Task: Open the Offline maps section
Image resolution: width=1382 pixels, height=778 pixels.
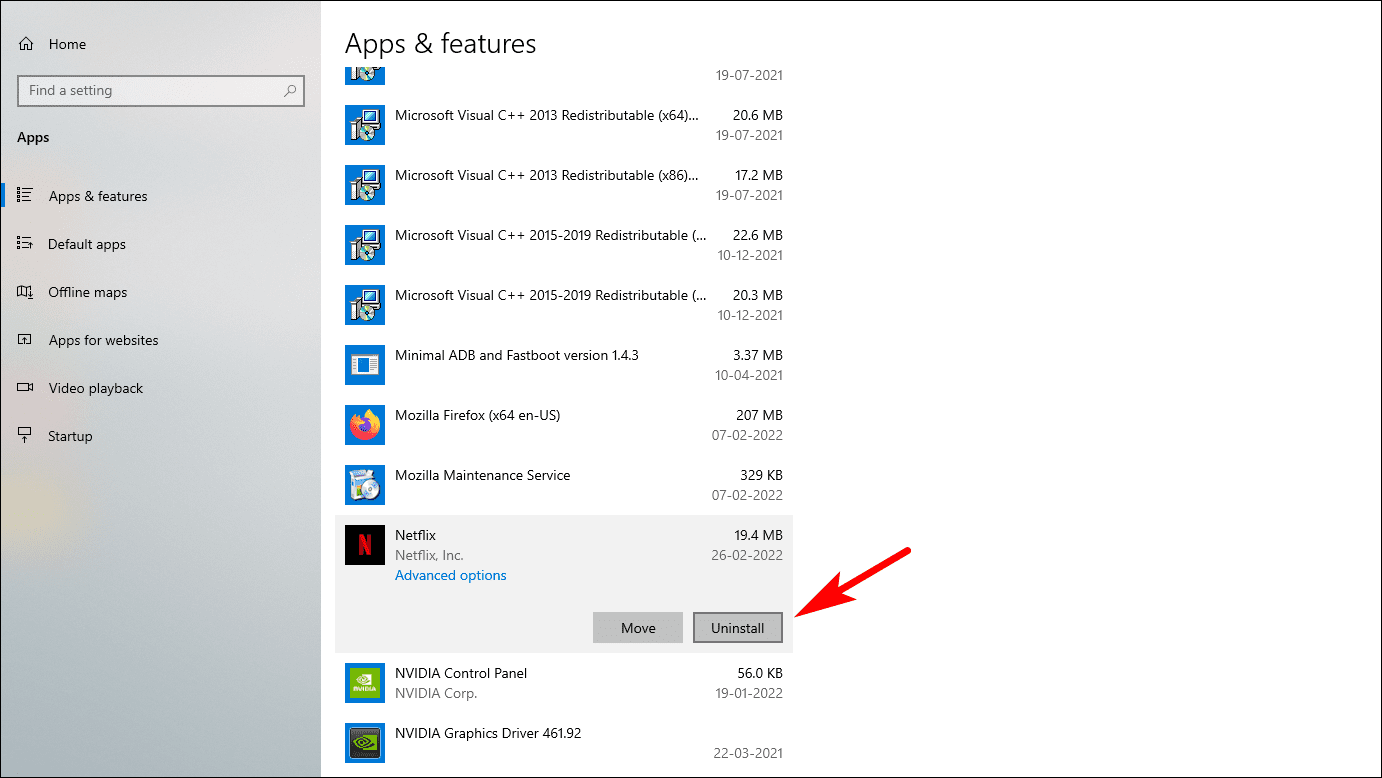Action: coord(160,292)
